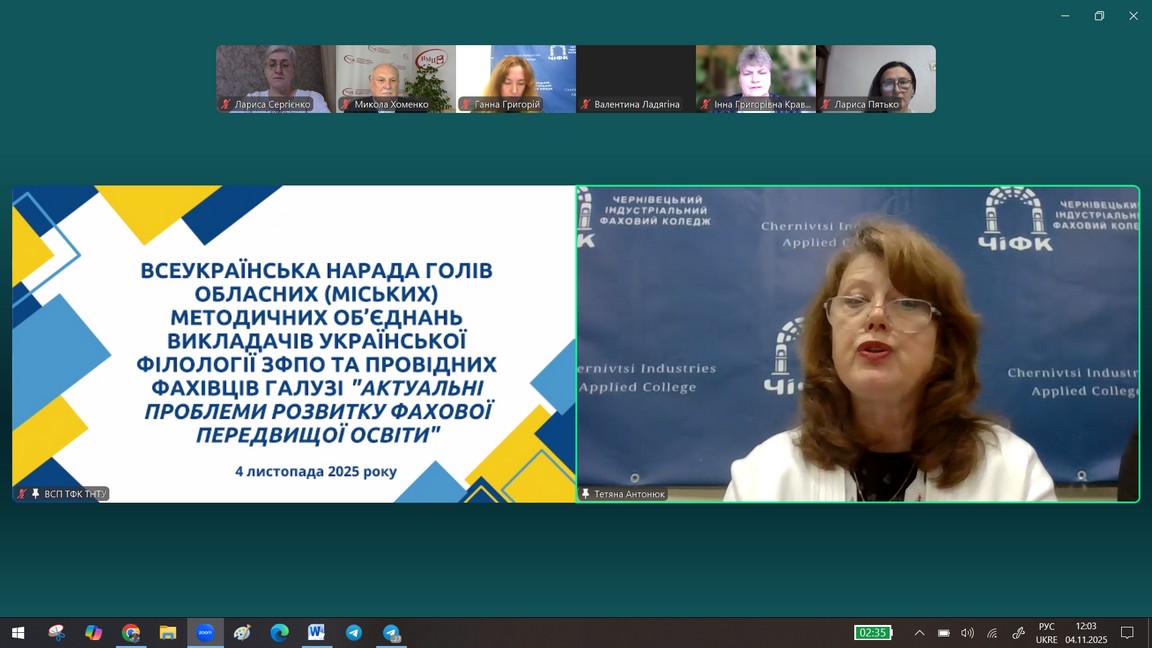This screenshot has height=648, width=1152.
Task: Open Microsoft Word from the taskbar
Action: 316,633
